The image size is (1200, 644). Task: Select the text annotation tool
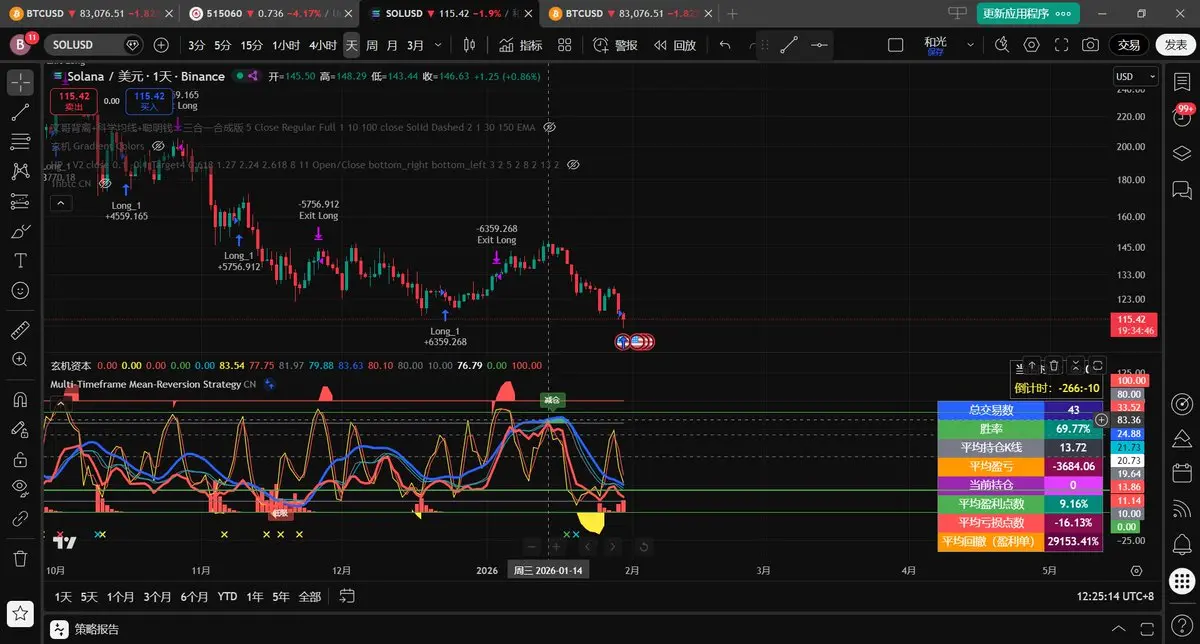tap(20, 261)
